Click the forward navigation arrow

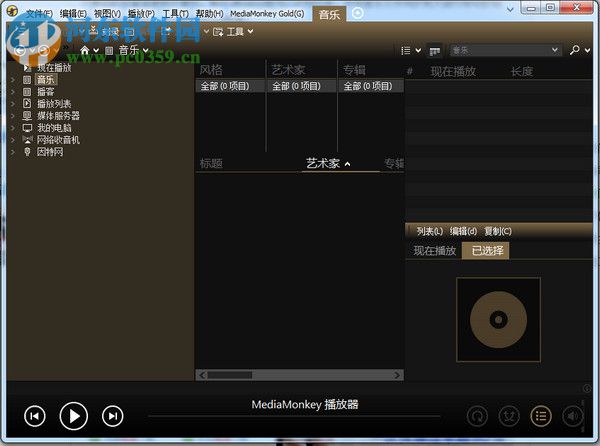(44, 50)
